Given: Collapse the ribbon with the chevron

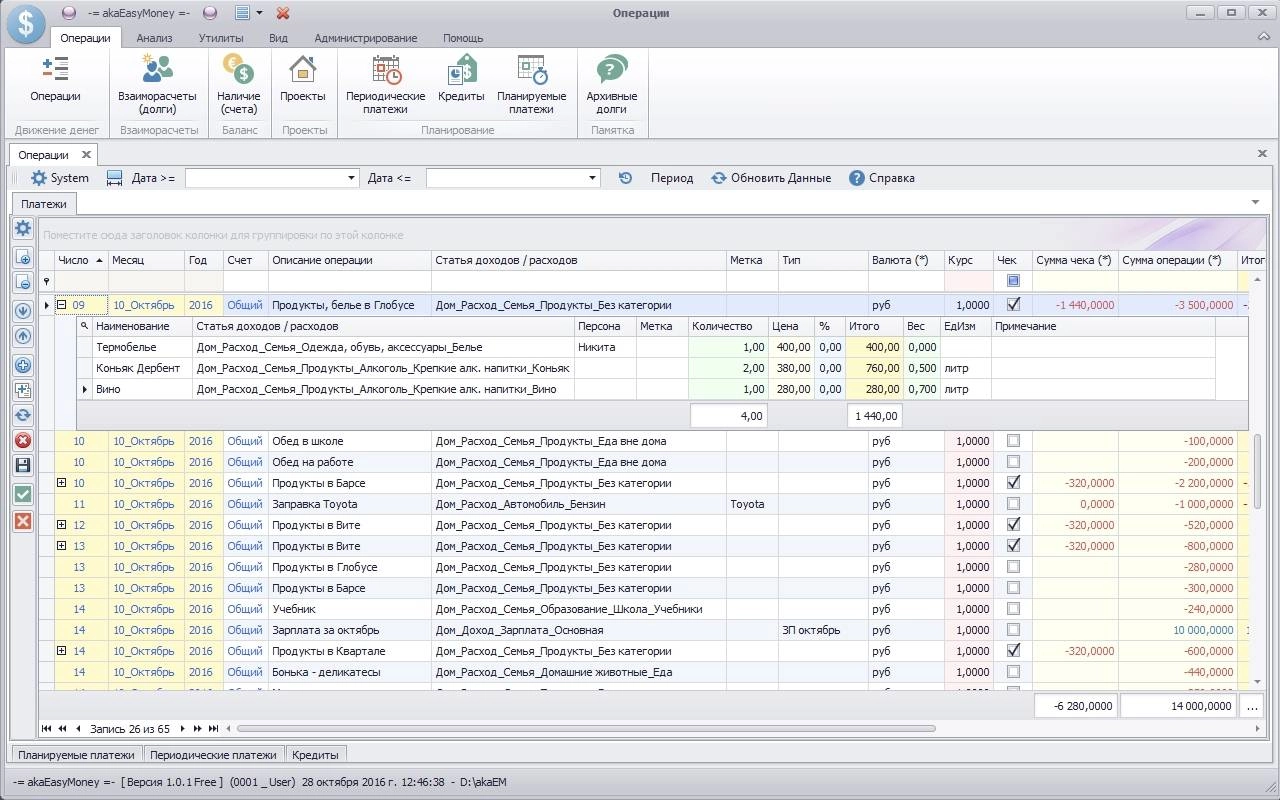Looking at the screenshot, I should (x=1264, y=37).
